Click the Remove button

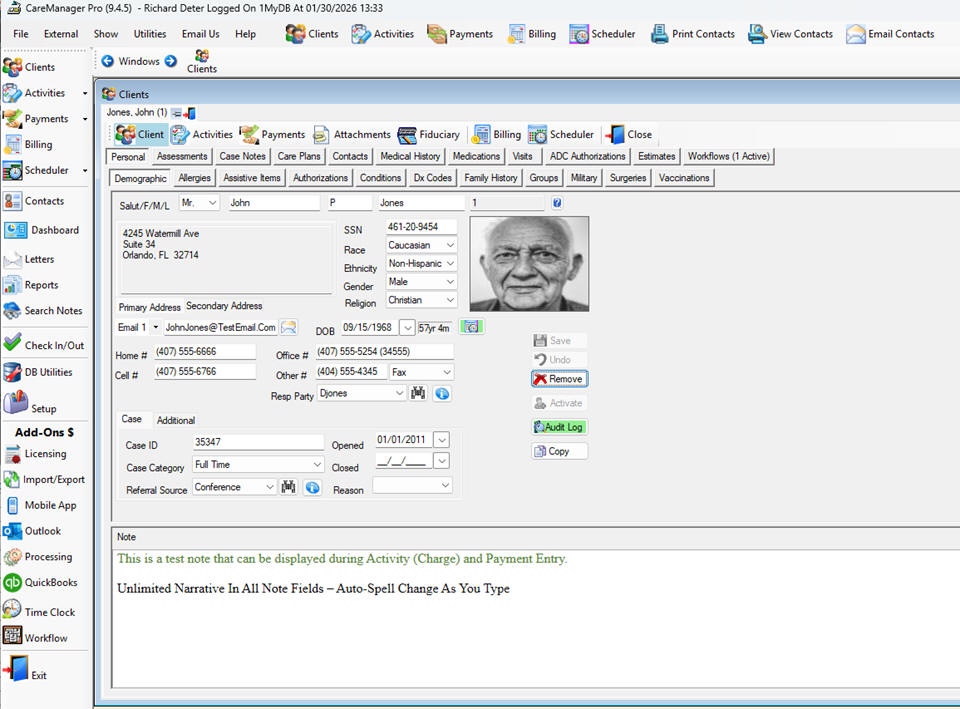coord(559,379)
